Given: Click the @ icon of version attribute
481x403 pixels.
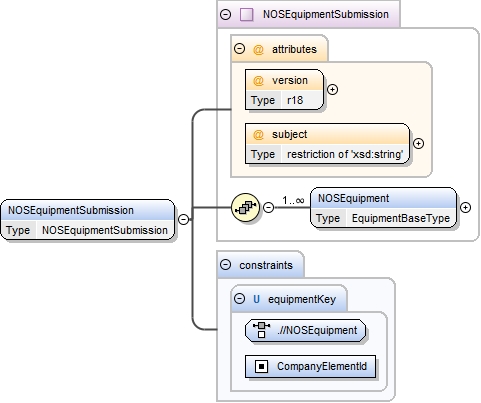Looking at the screenshot, I should point(258,81).
